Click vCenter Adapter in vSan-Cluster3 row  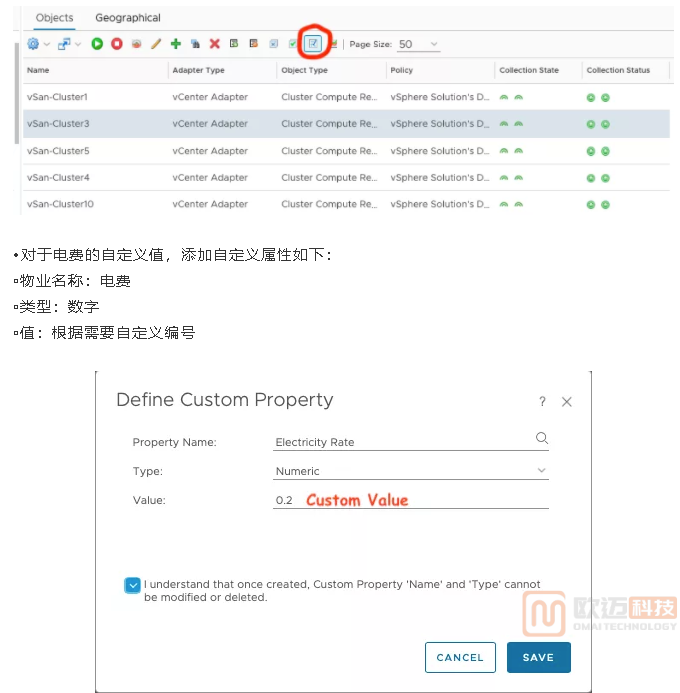tap(210, 124)
